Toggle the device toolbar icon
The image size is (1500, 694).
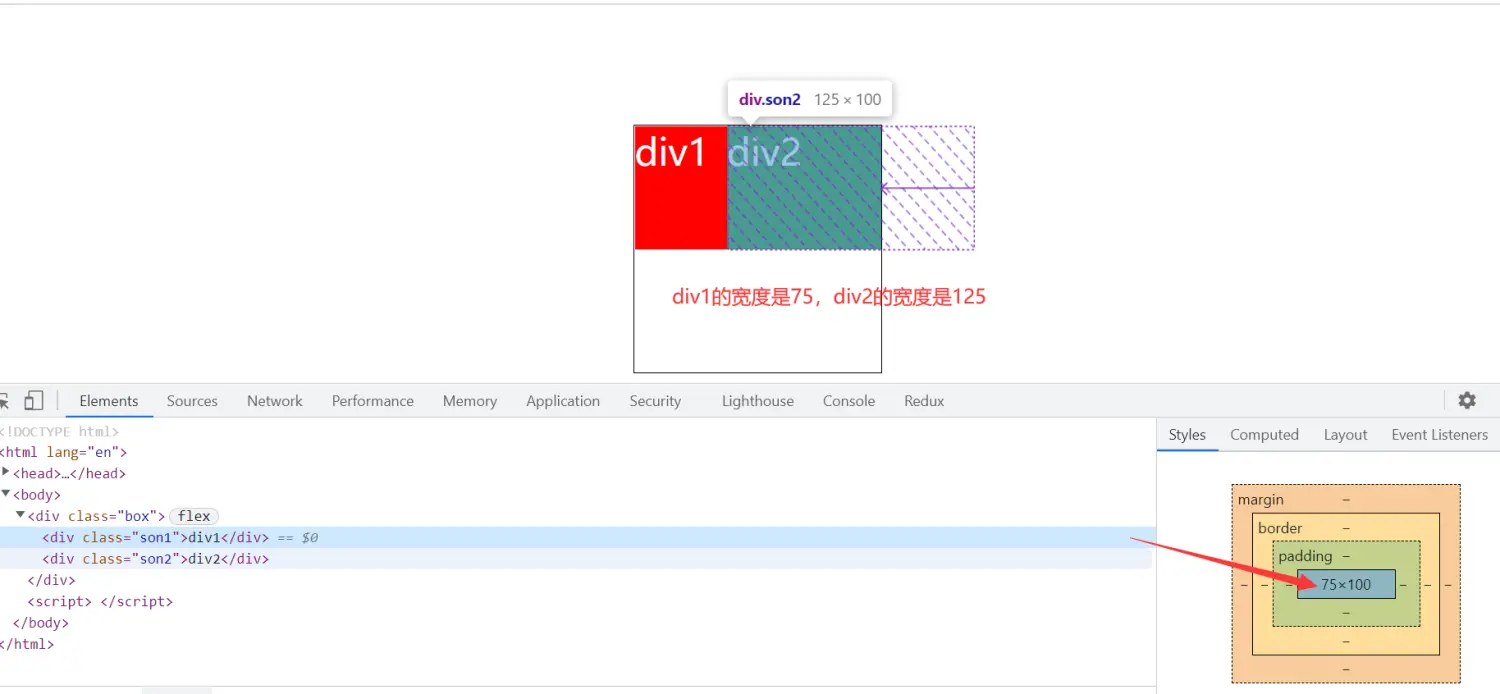click(x=34, y=401)
